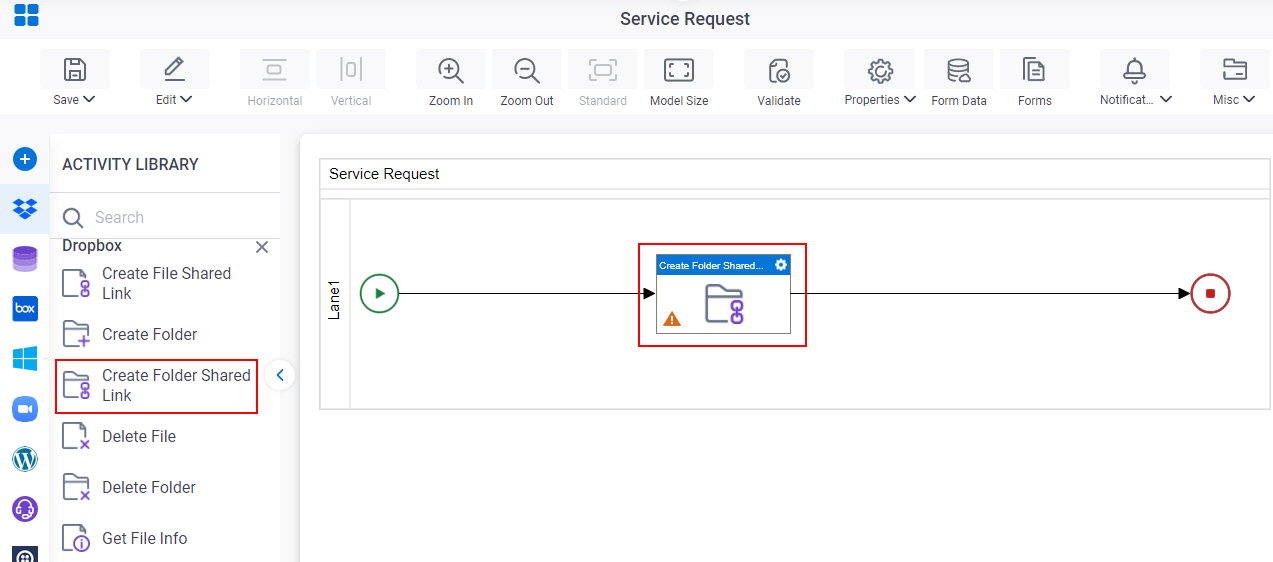1273x562 pixels.
Task: Select the purple database sidebar icon
Action: click(25, 259)
